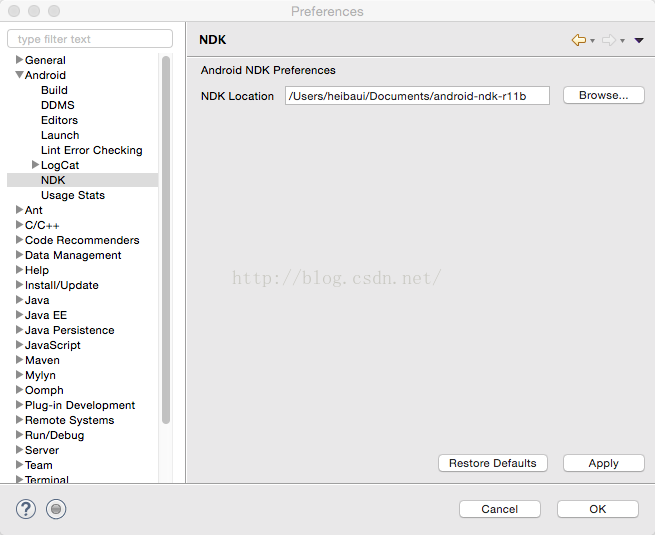Expand the Java EE node

point(19,315)
